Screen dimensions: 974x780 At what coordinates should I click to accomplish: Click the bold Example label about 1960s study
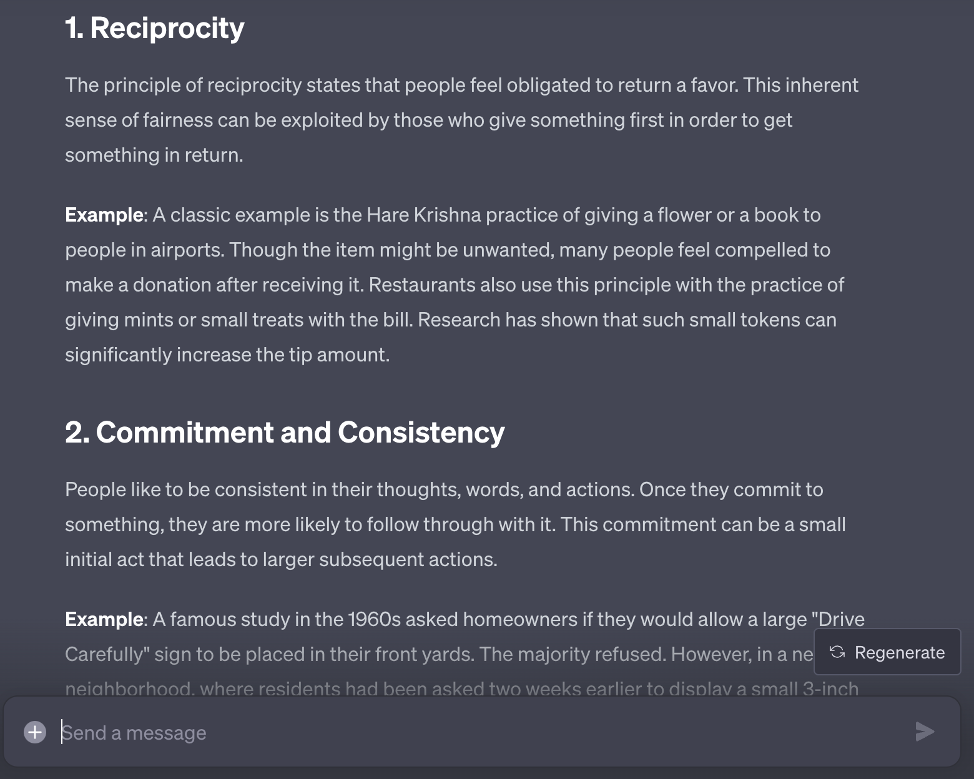[x=104, y=619]
